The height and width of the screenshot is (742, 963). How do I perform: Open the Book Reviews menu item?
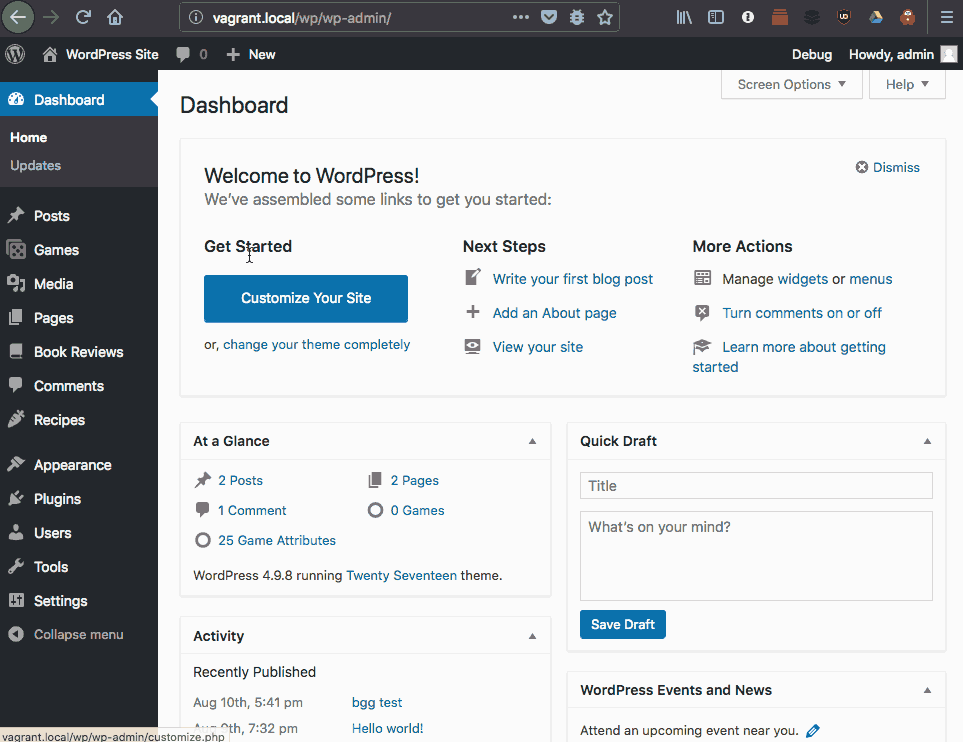[79, 352]
